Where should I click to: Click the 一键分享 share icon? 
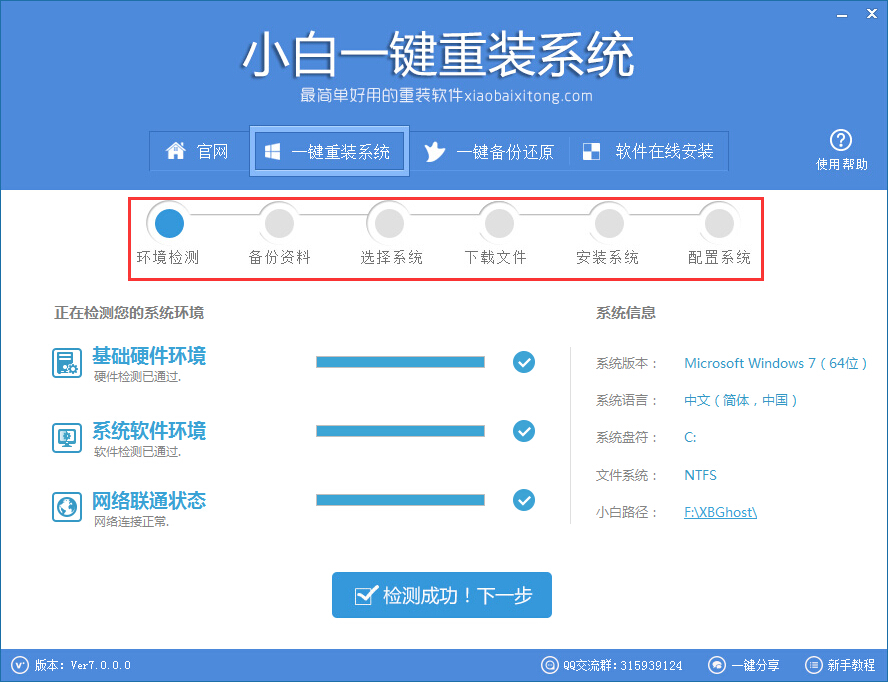(x=716, y=664)
